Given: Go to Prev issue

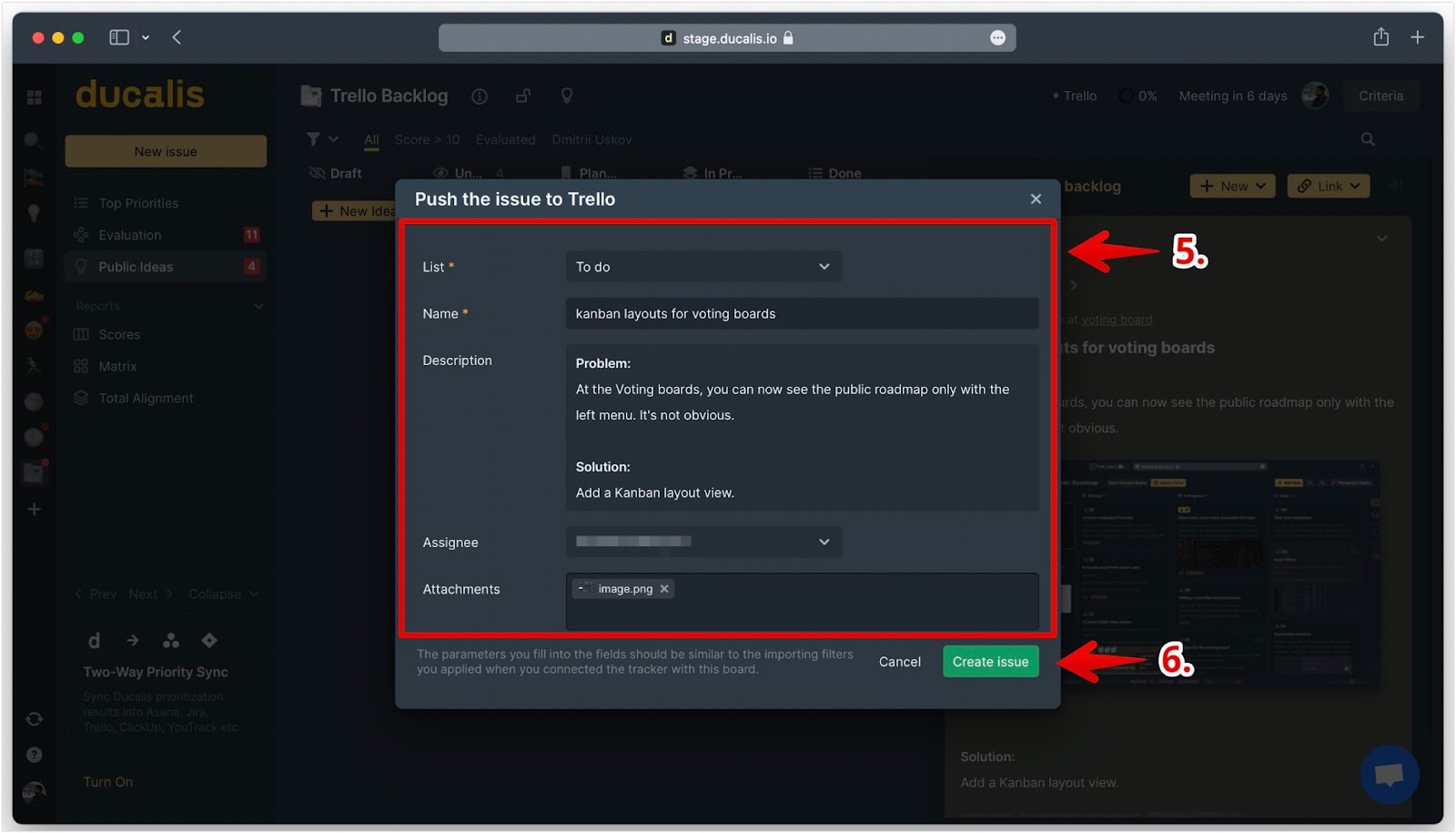Looking at the screenshot, I should tap(96, 594).
